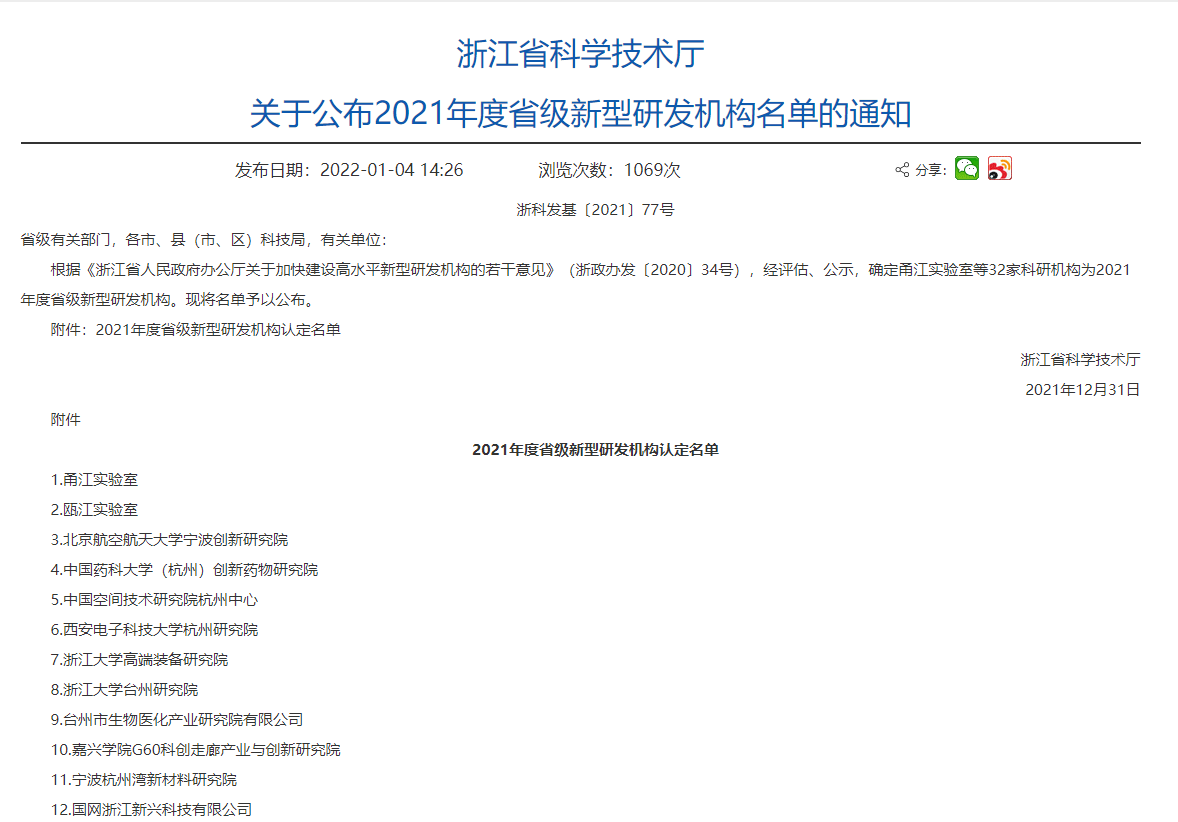Click the standalone 附件 label above the list
Image resolution: width=1178 pixels, height=822 pixels.
[x=65, y=420]
